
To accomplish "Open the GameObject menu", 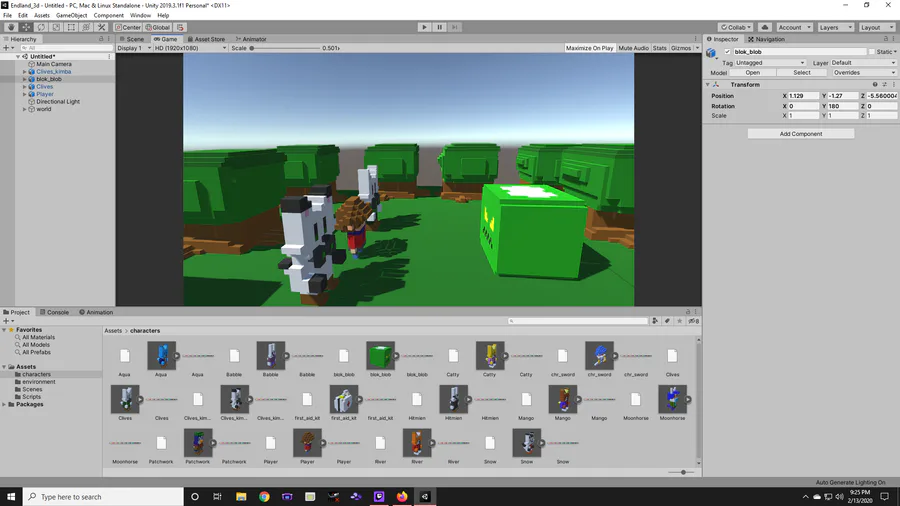I will tap(72, 15).
